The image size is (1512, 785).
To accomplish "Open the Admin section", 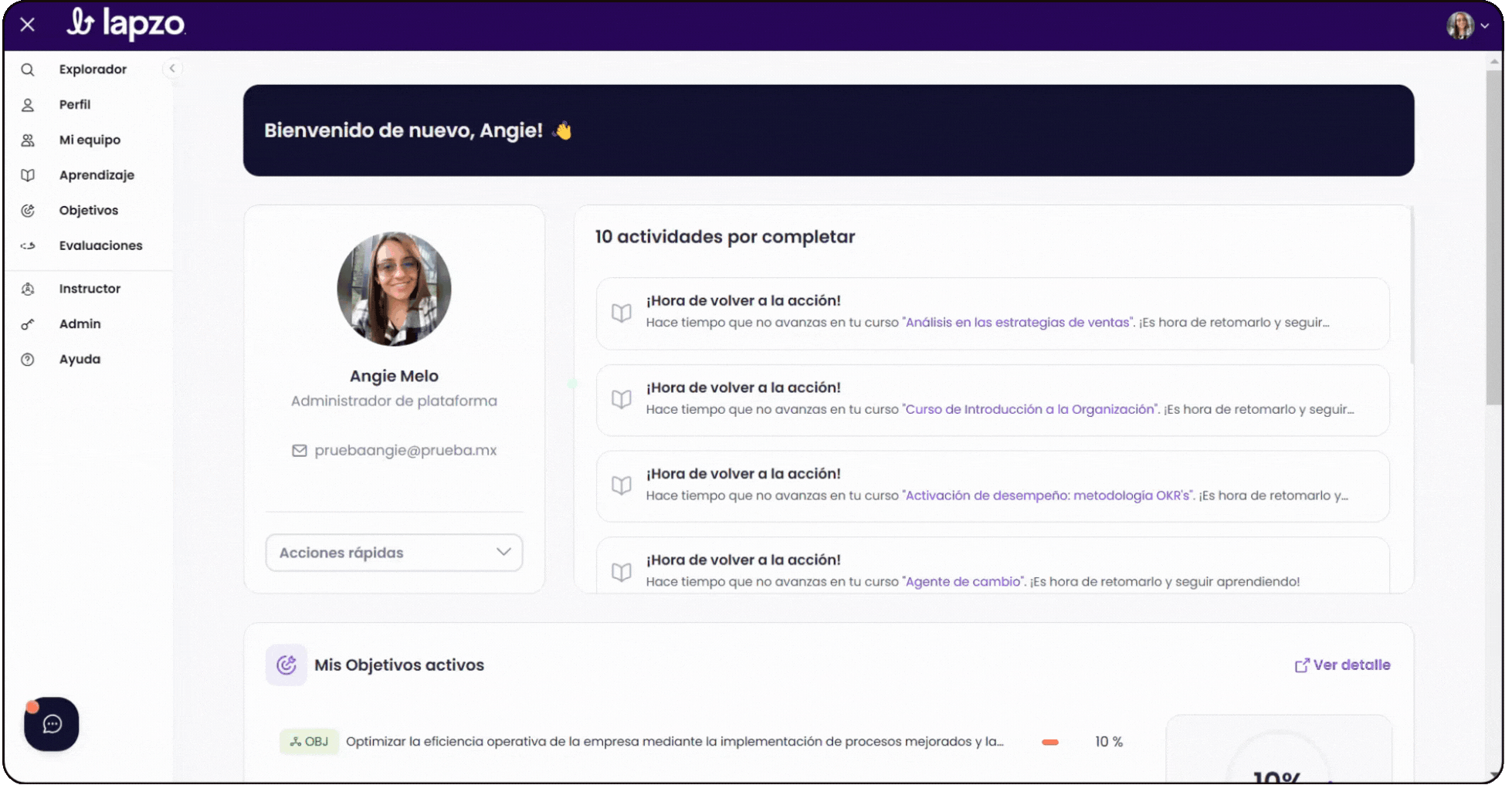I will tap(80, 324).
